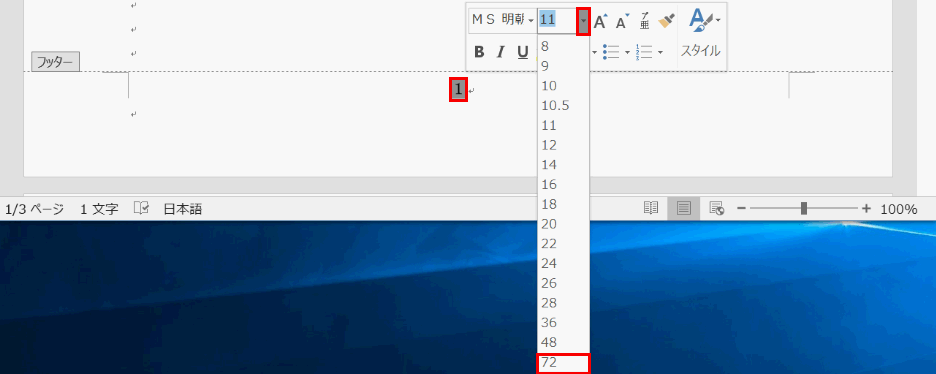Click the bulleted list icon
Image resolution: width=936 pixels, height=374 pixels.
point(611,52)
